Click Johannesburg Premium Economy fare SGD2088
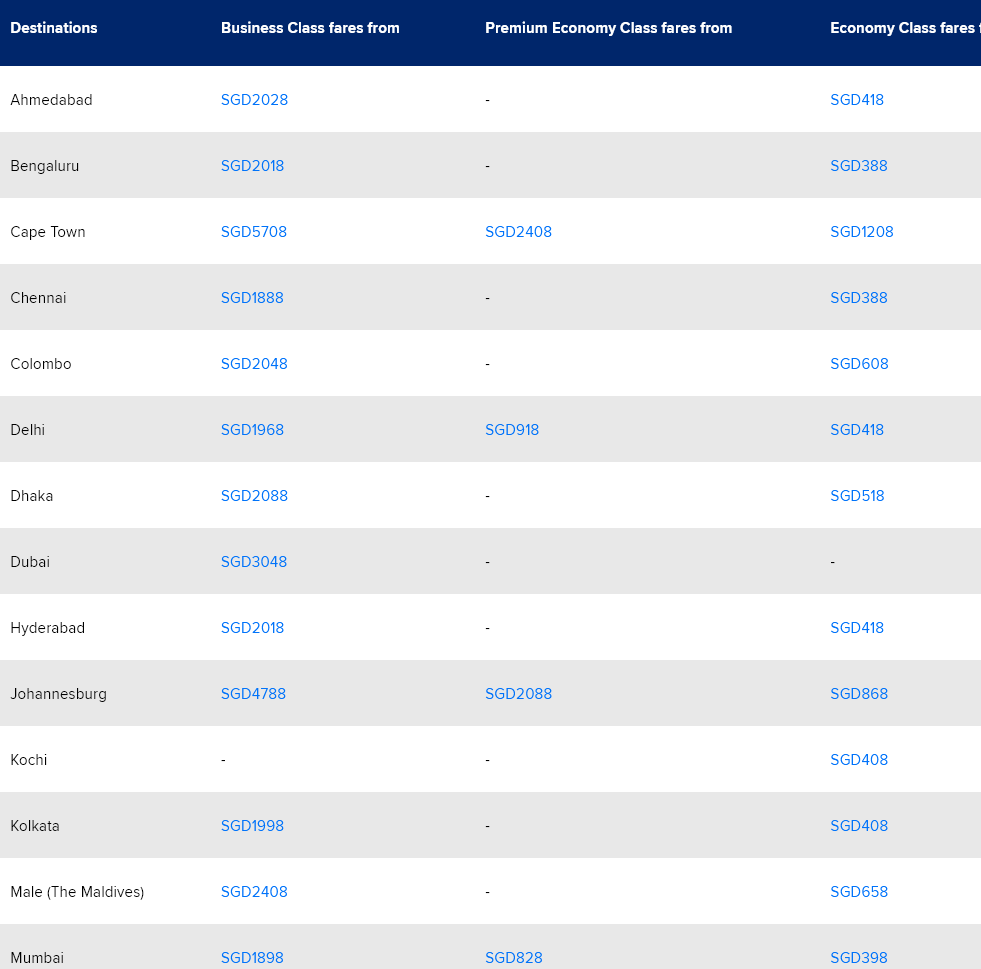 tap(518, 694)
